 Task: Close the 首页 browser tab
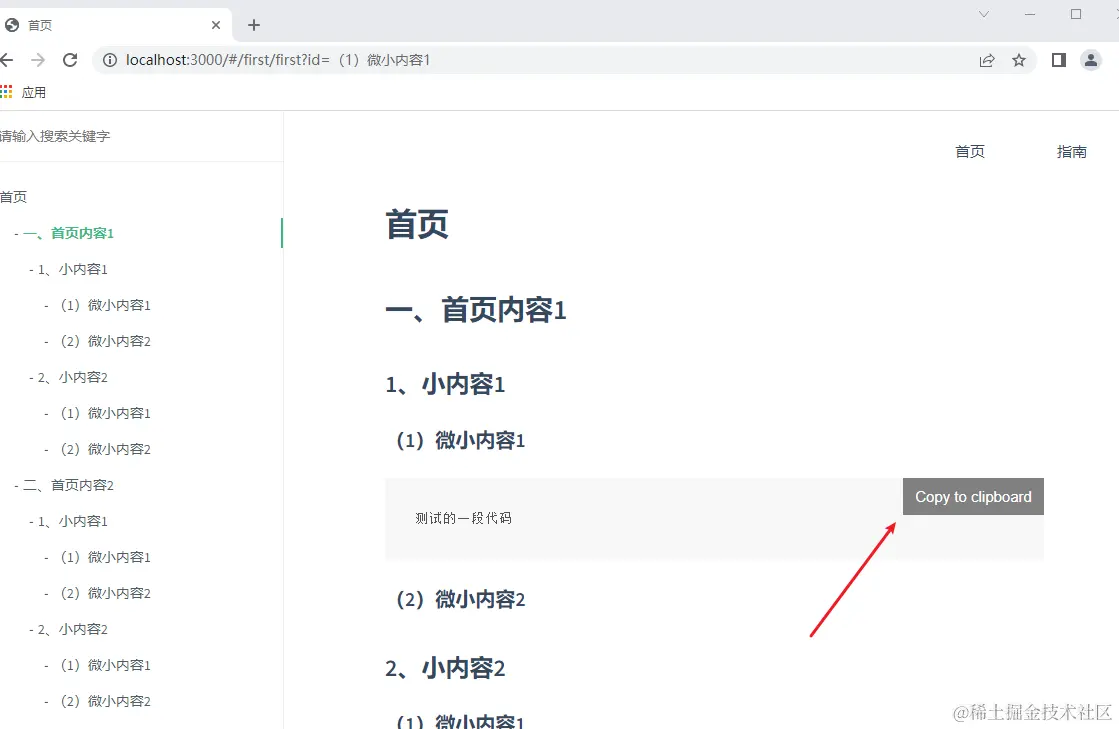(216, 25)
